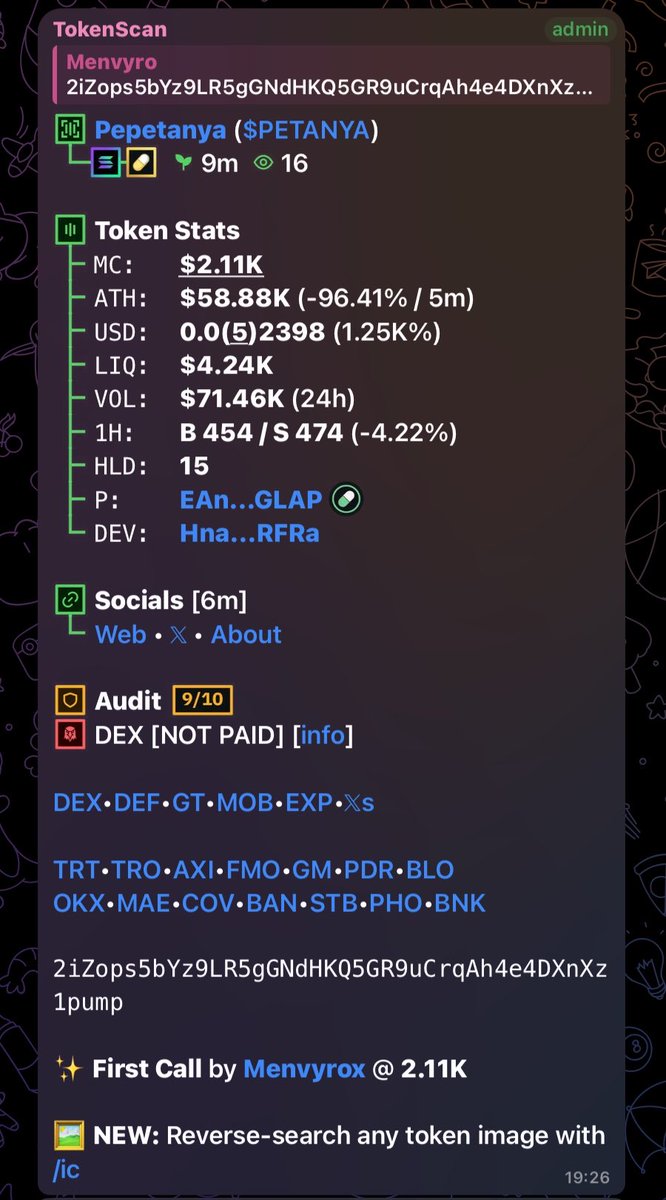Tap the LIQ value $4.24K

pos(227,365)
